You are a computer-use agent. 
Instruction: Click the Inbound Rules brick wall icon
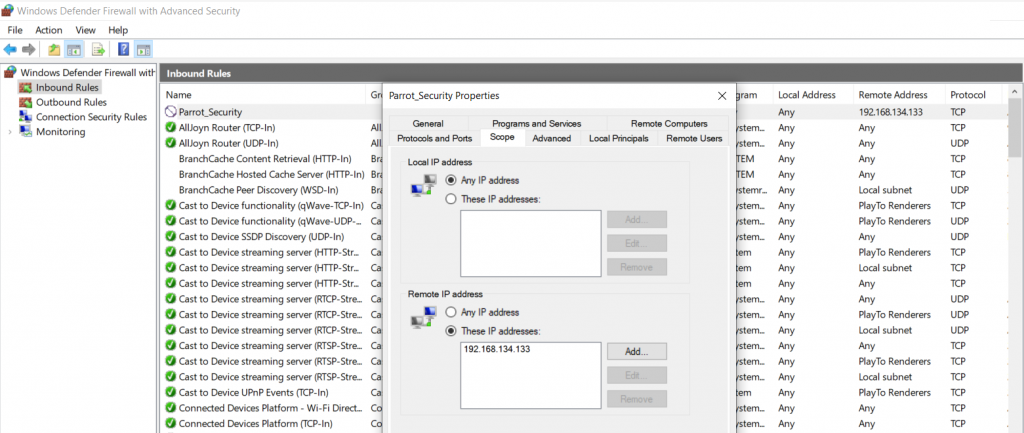(25, 88)
